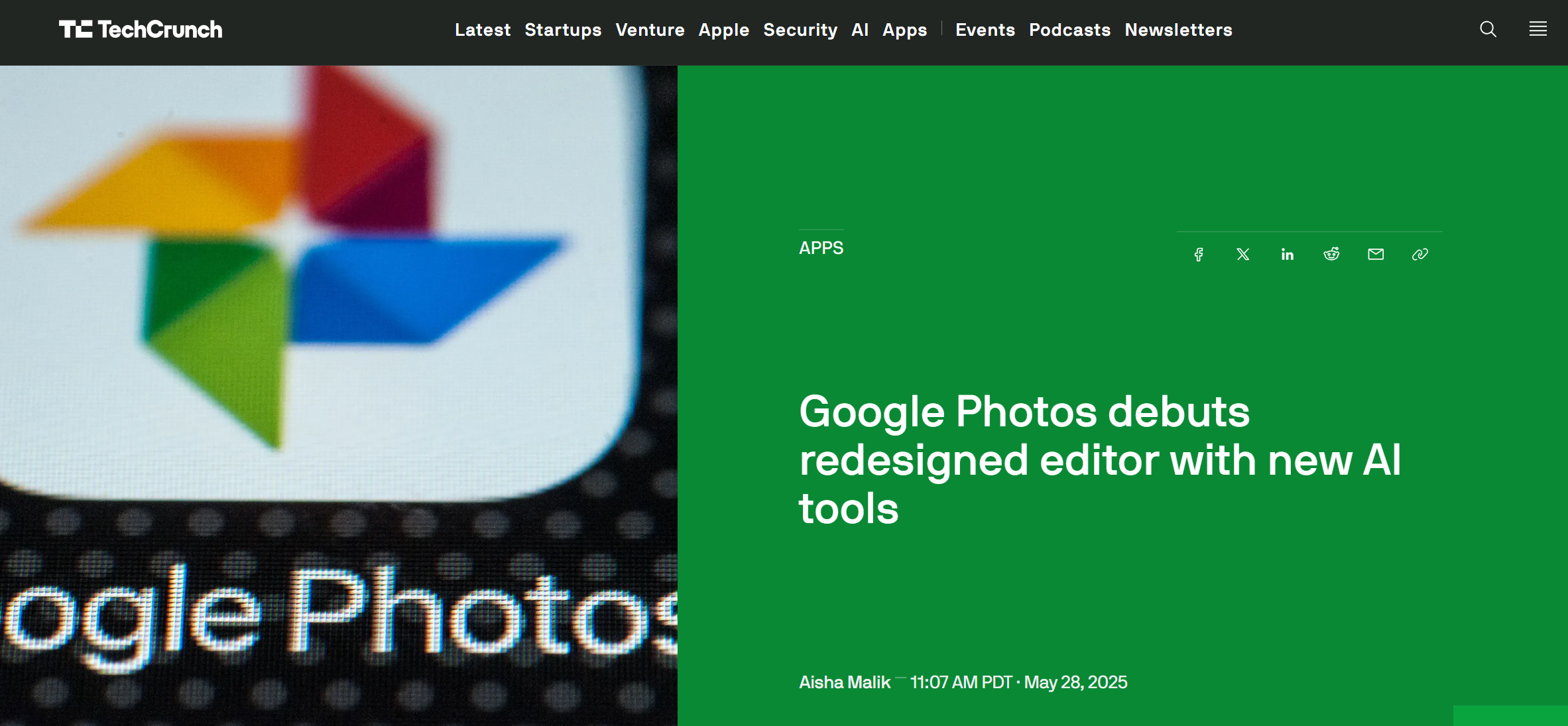
Task: Open the AI nav link
Action: pyautogui.click(x=860, y=30)
